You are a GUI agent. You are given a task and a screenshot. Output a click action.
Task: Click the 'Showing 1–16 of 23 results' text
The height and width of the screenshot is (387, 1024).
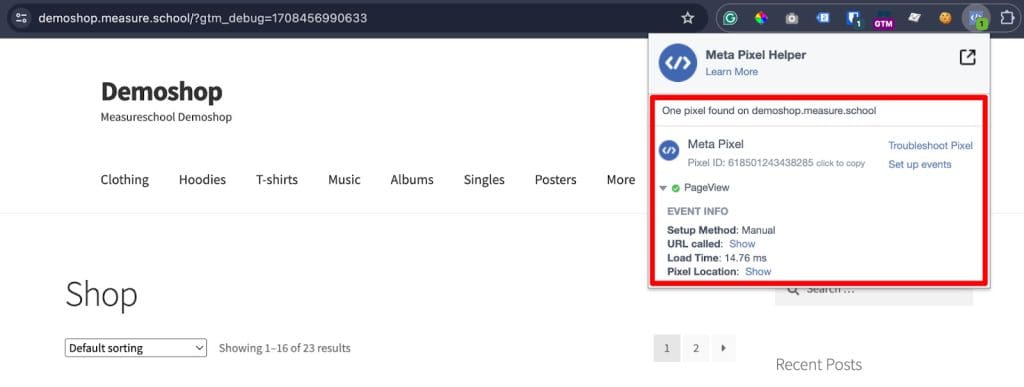pos(285,348)
